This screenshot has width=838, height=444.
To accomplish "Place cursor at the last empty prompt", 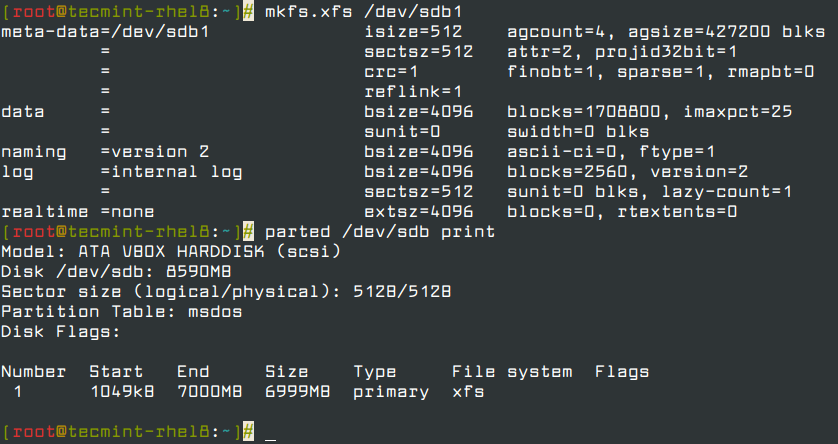I will point(271,432).
